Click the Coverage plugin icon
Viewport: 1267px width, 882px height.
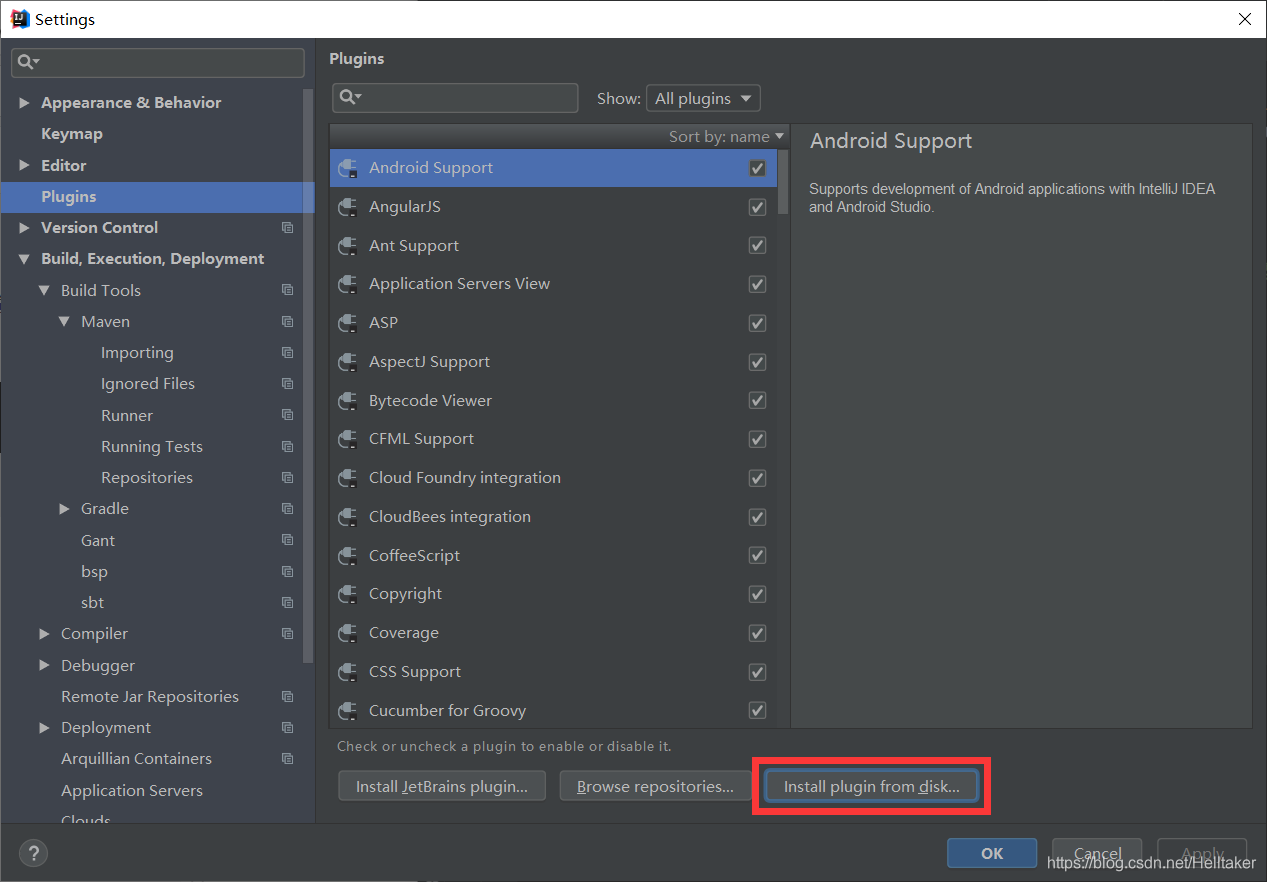(348, 633)
